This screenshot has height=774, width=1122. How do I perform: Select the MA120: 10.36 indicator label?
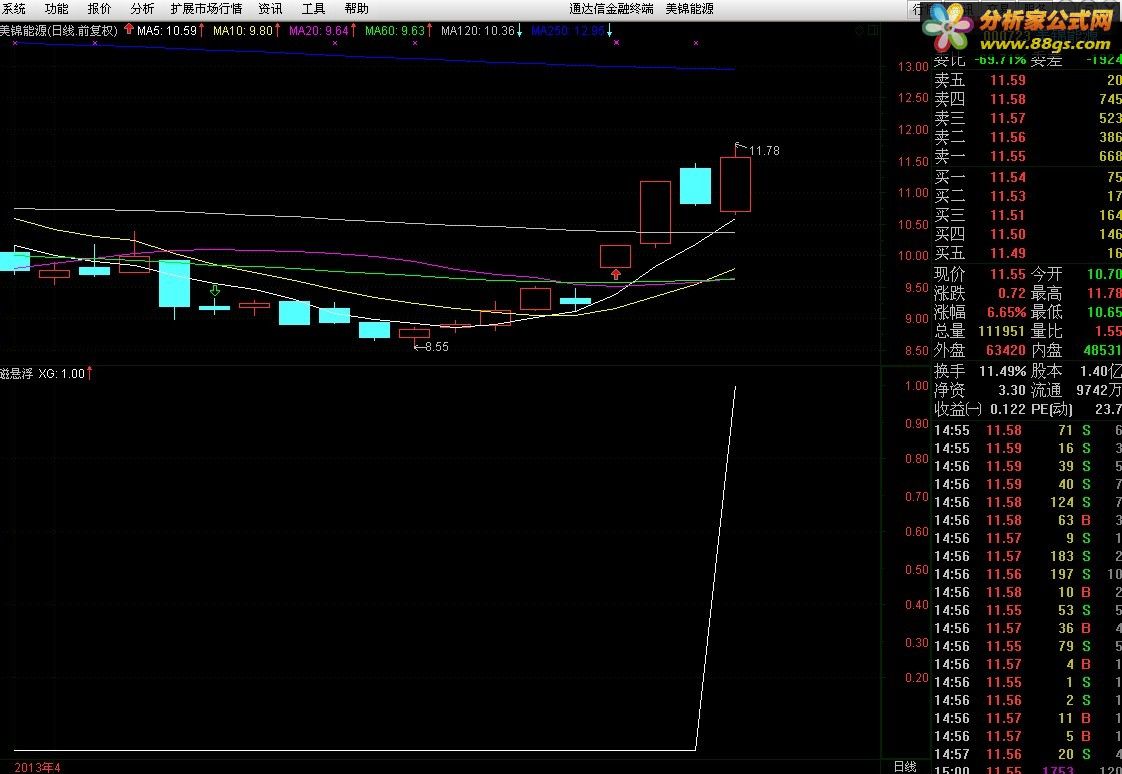[481, 31]
